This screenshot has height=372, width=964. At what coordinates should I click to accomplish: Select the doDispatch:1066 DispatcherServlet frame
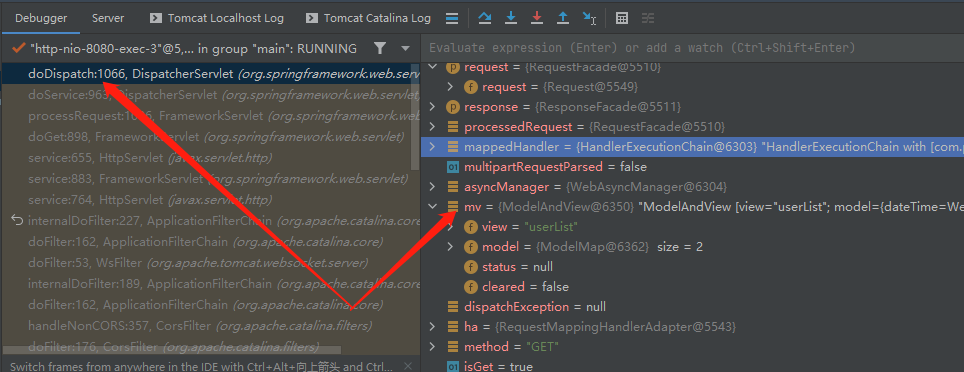(210, 74)
